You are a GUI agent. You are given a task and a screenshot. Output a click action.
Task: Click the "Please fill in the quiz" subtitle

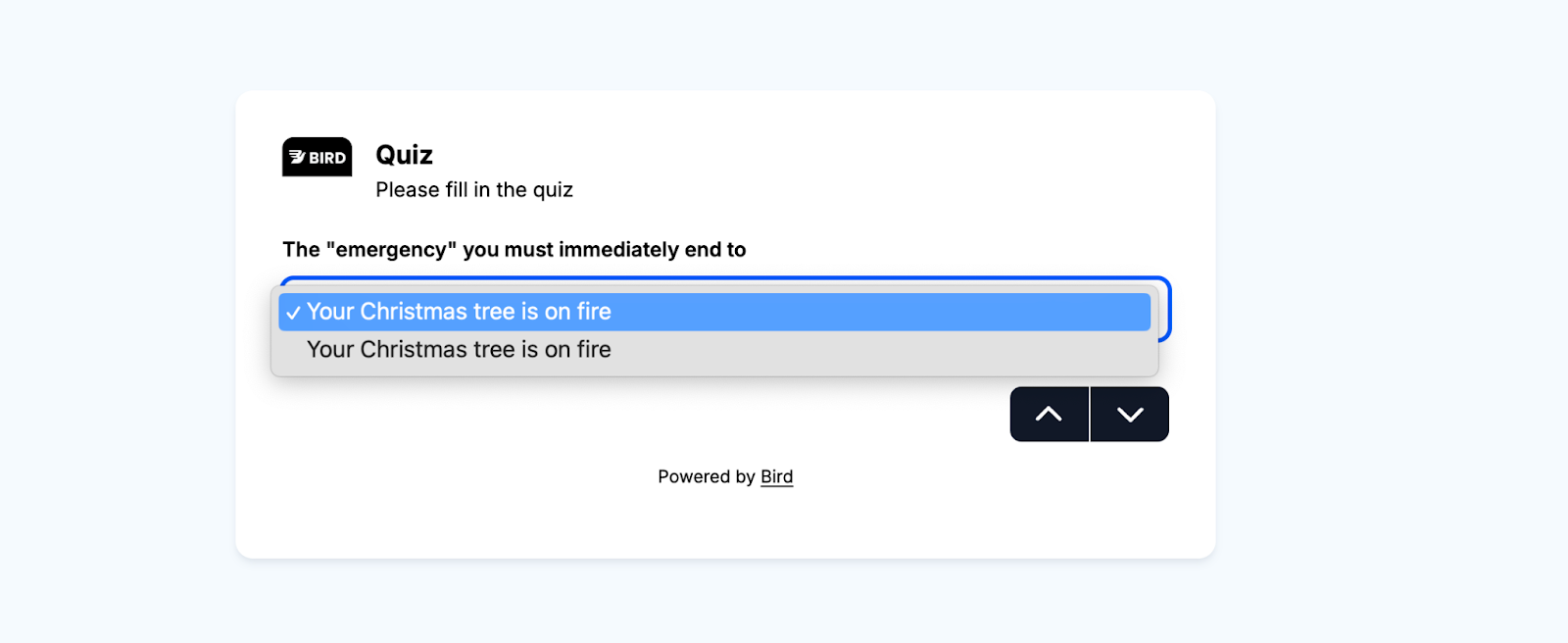[474, 190]
